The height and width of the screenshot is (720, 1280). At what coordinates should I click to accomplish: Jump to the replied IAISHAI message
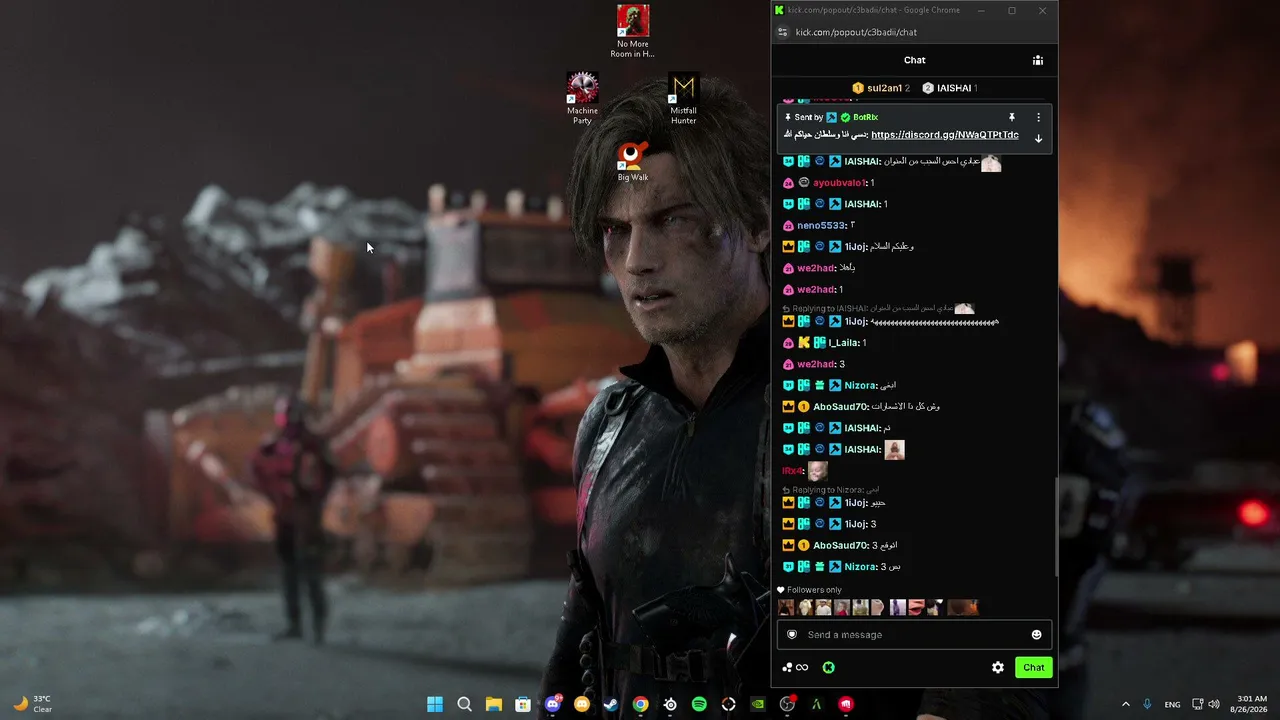point(878,309)
